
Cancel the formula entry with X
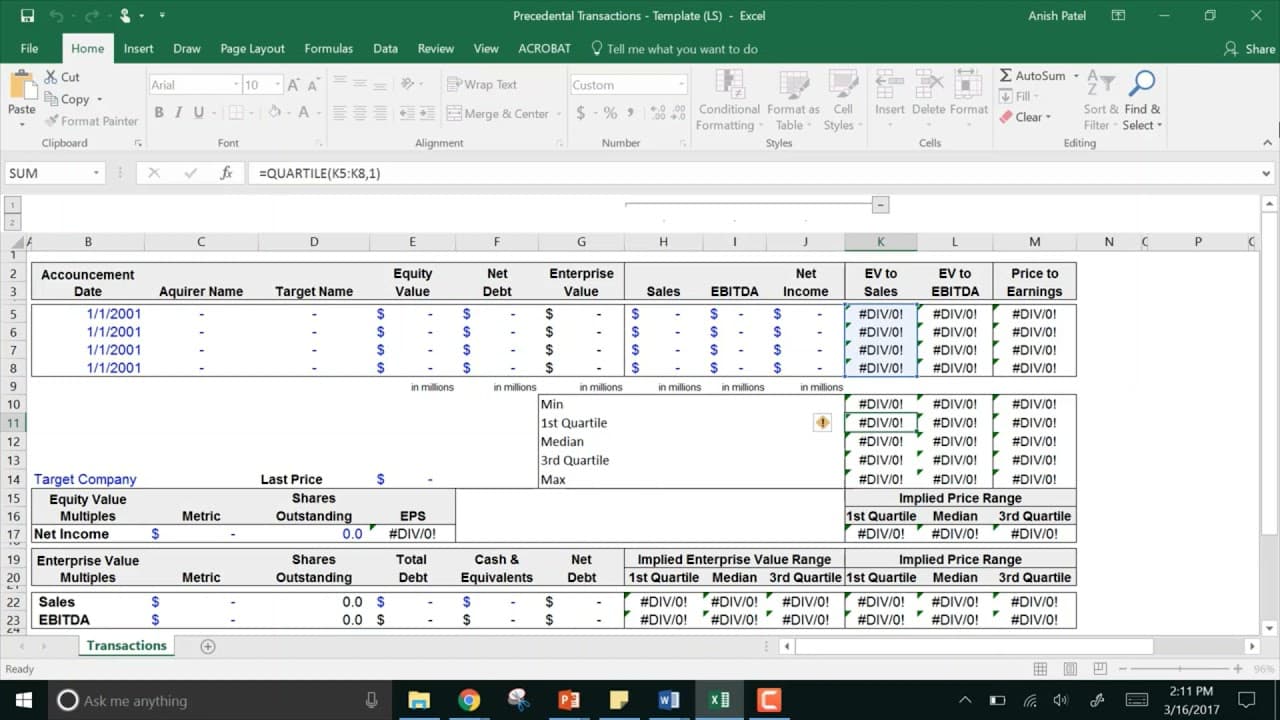(x=154, y=173)
